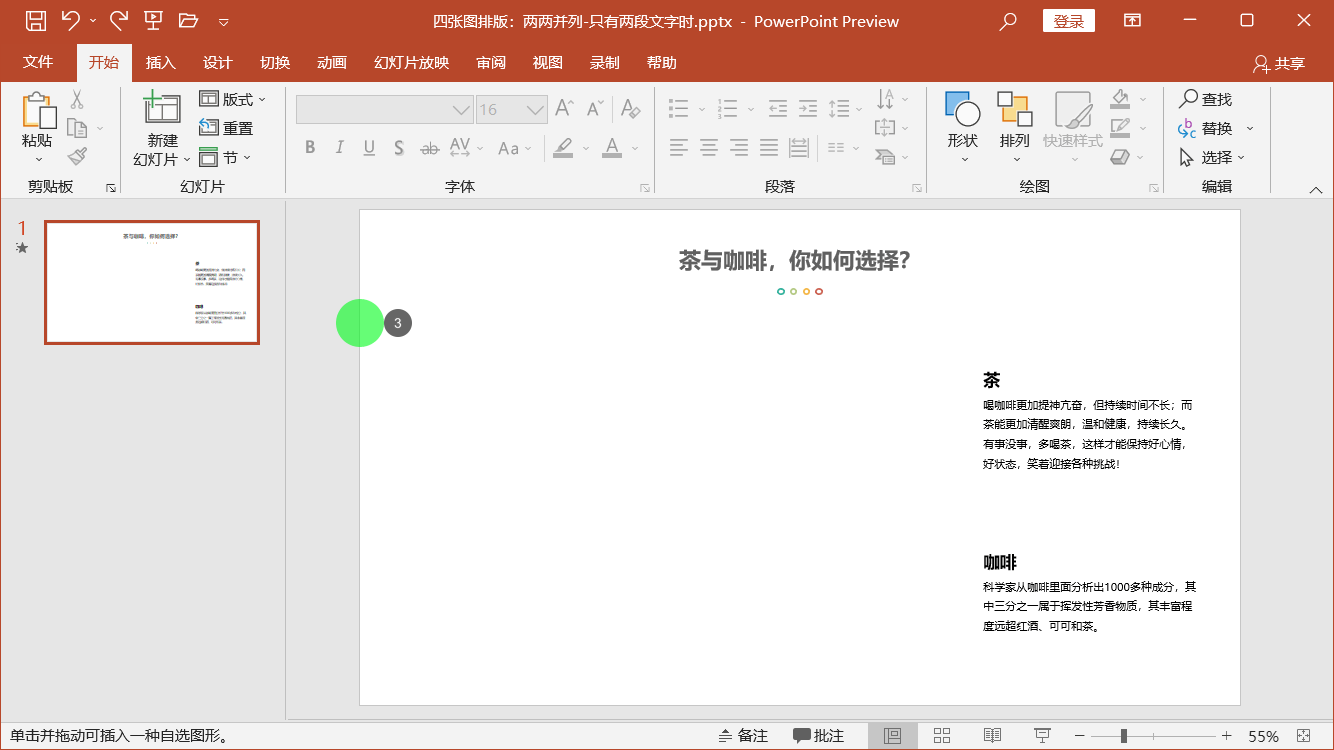
Task: Open the 视图 tab
Action: [548, 62]
